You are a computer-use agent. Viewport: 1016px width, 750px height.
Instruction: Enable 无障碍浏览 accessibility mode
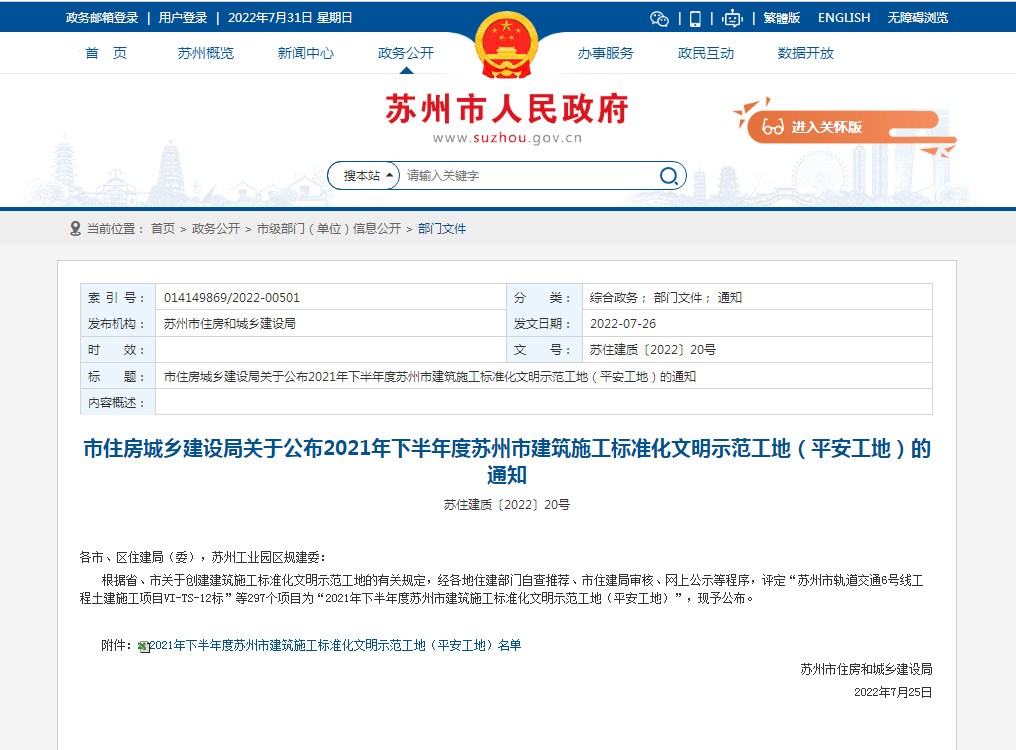point(917,18)
